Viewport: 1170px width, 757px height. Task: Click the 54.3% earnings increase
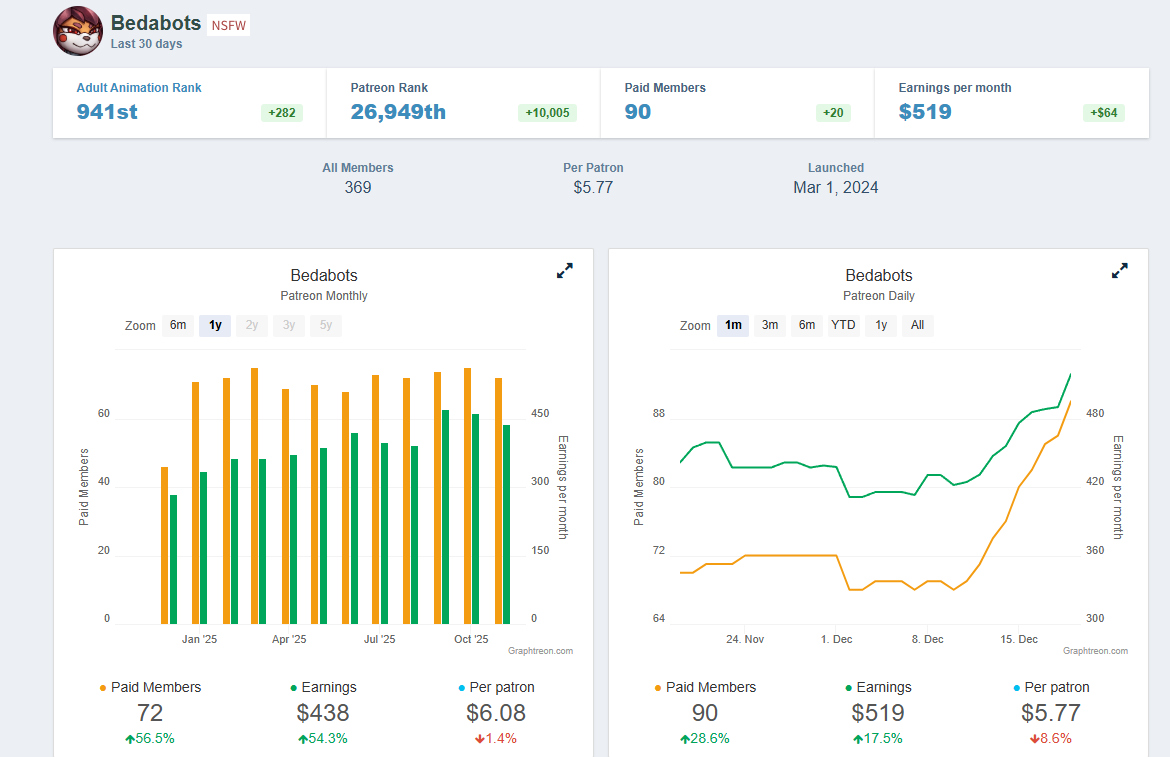tap(323, 738)
